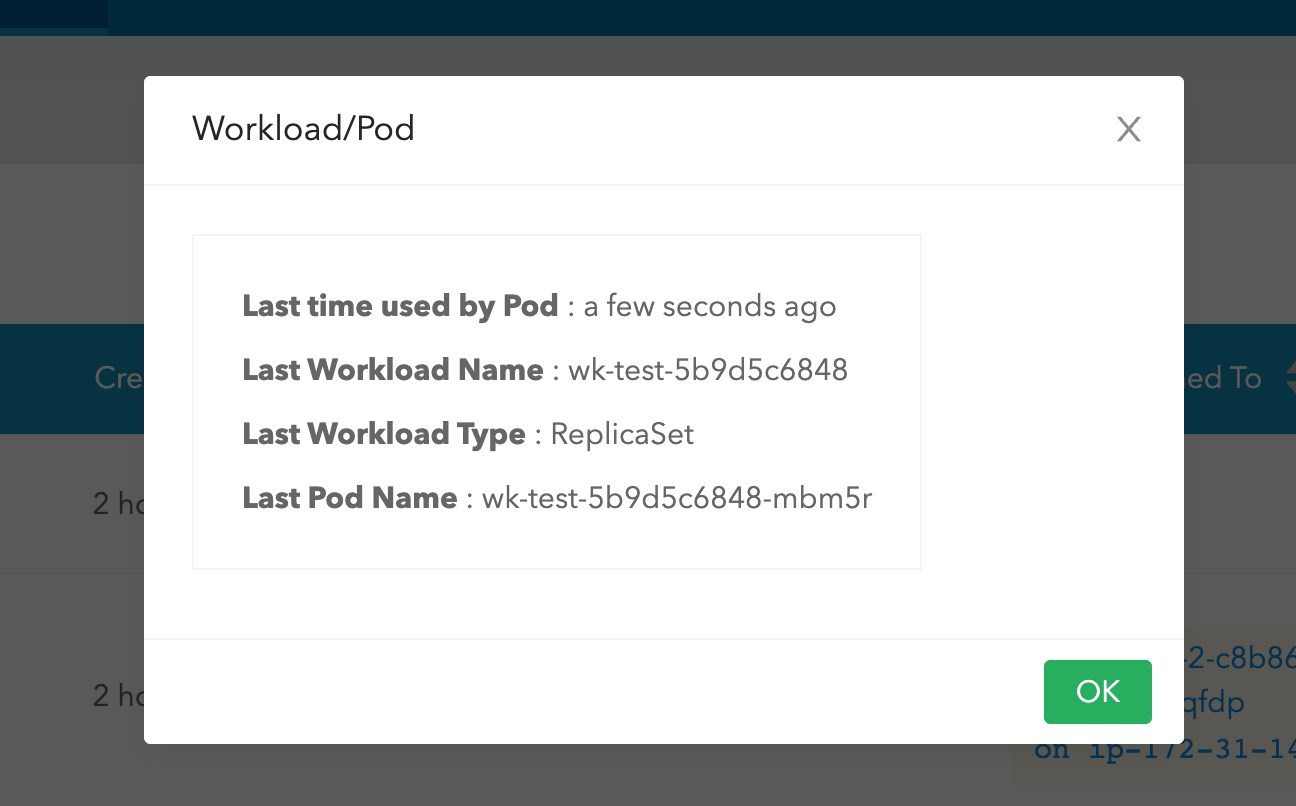Click the 'Last time used by Pod' label
The image size is (1296, 806).
click(400, 306)
